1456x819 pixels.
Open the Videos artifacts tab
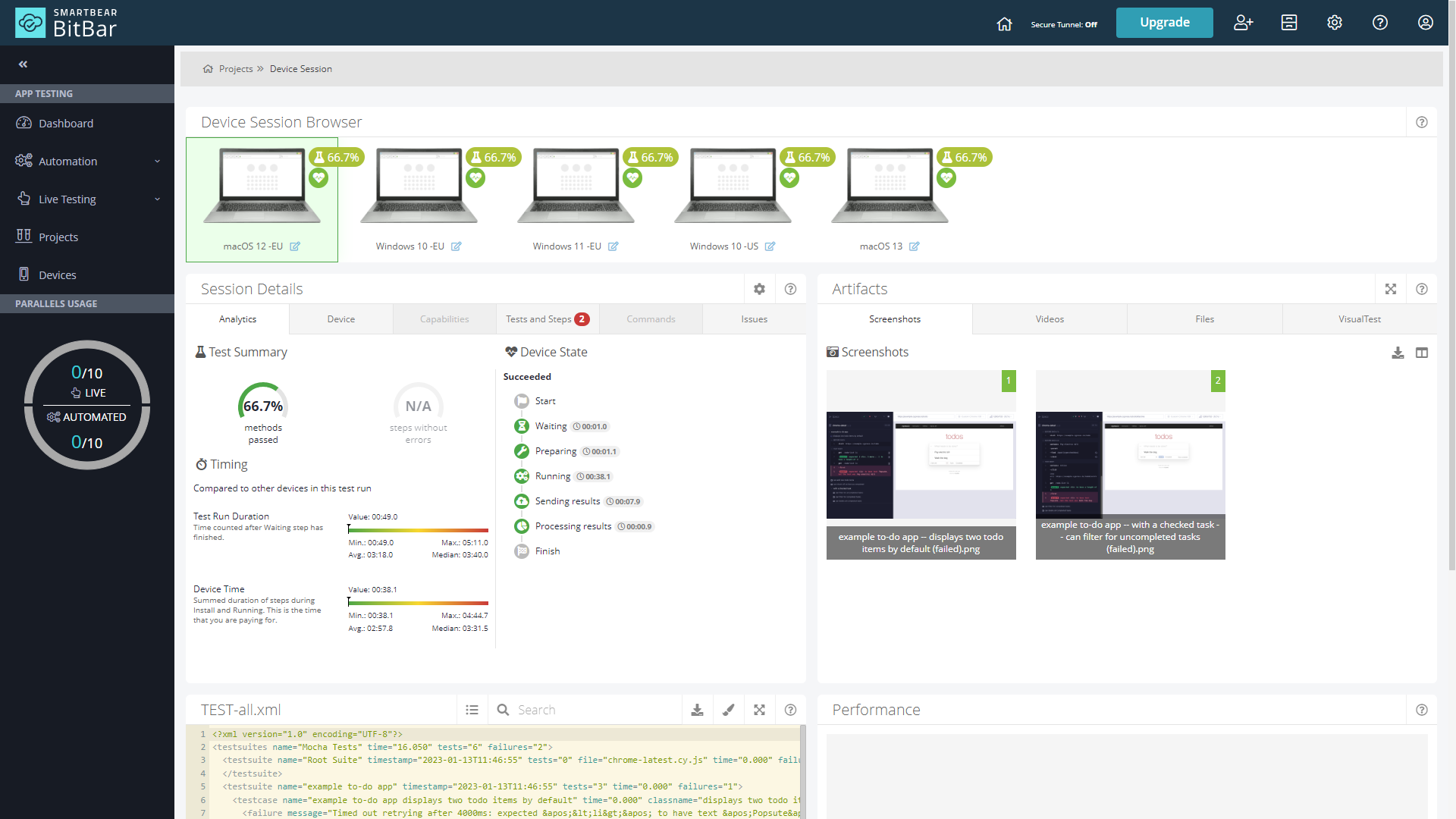click(1050, 319)
